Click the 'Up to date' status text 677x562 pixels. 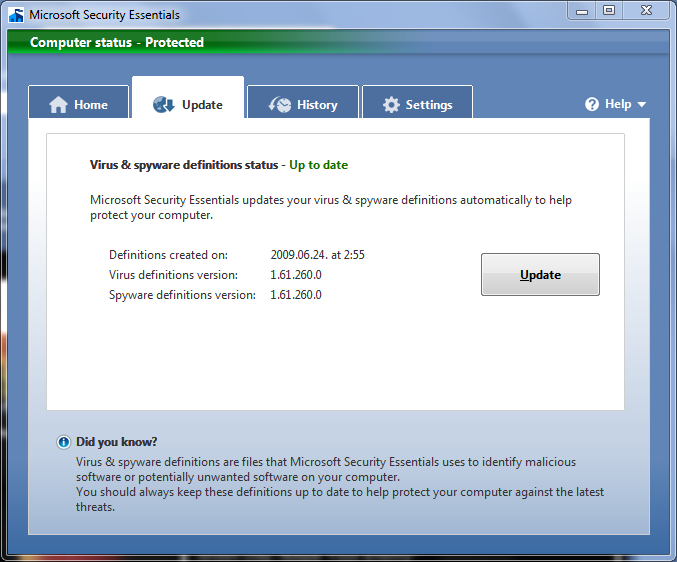tap(319, 165)
